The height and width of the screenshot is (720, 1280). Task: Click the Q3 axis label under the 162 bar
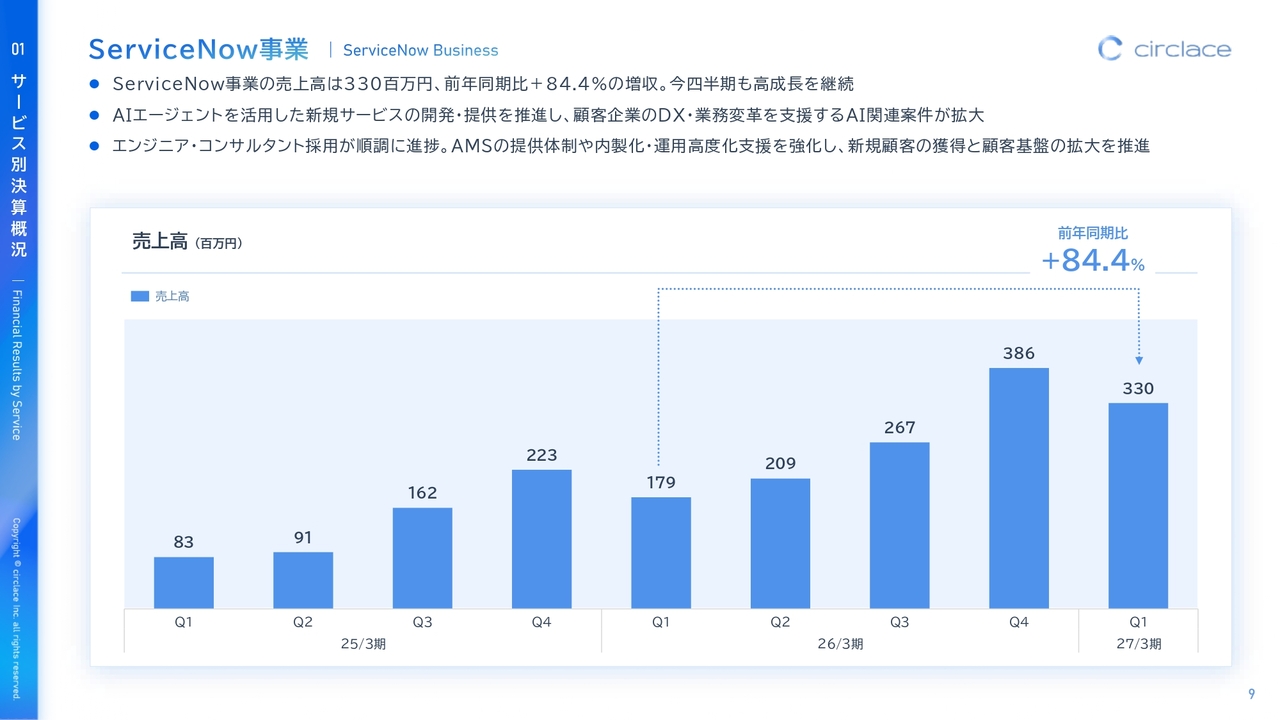point(422,622)
